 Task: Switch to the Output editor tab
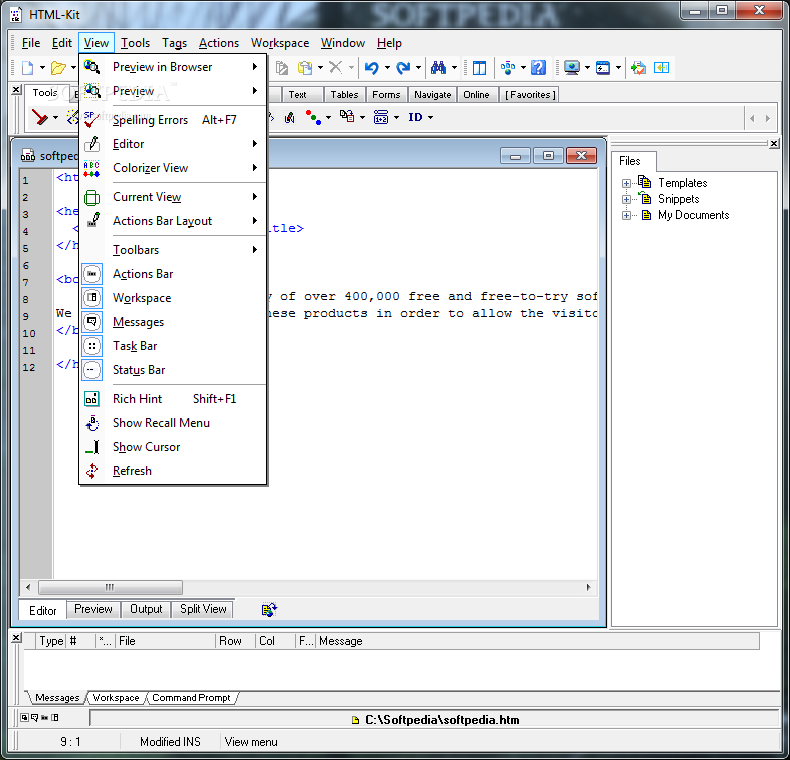[146, 609]
